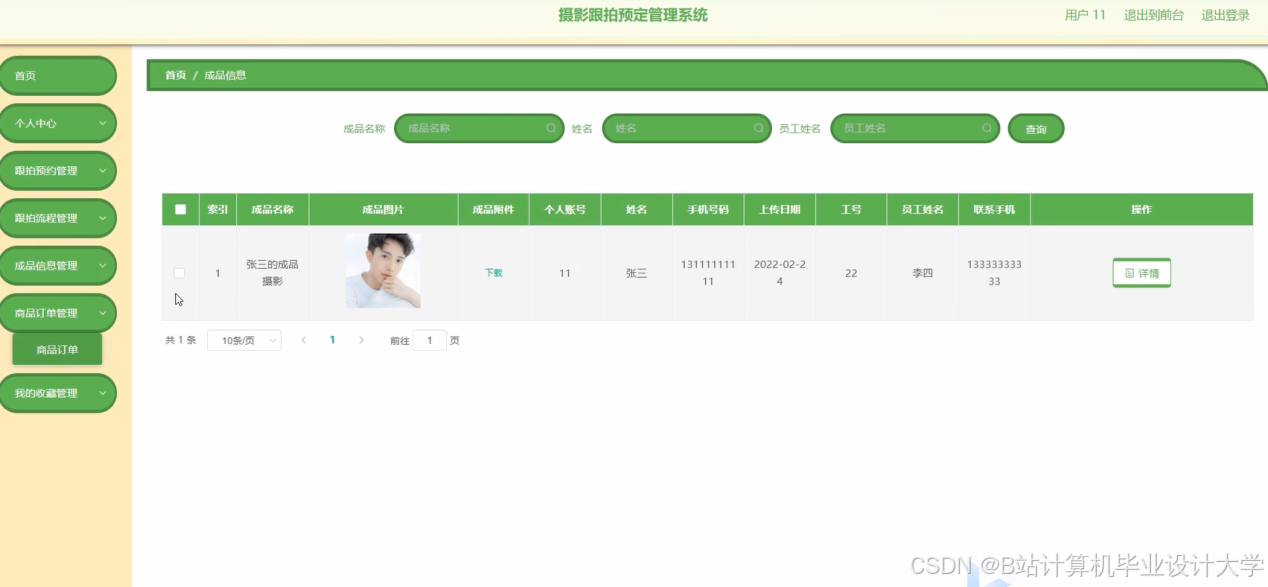Viewport: 1268px width, 587px height.
Task: Focus the 员工姓名 search input
Action: (915, 128)
